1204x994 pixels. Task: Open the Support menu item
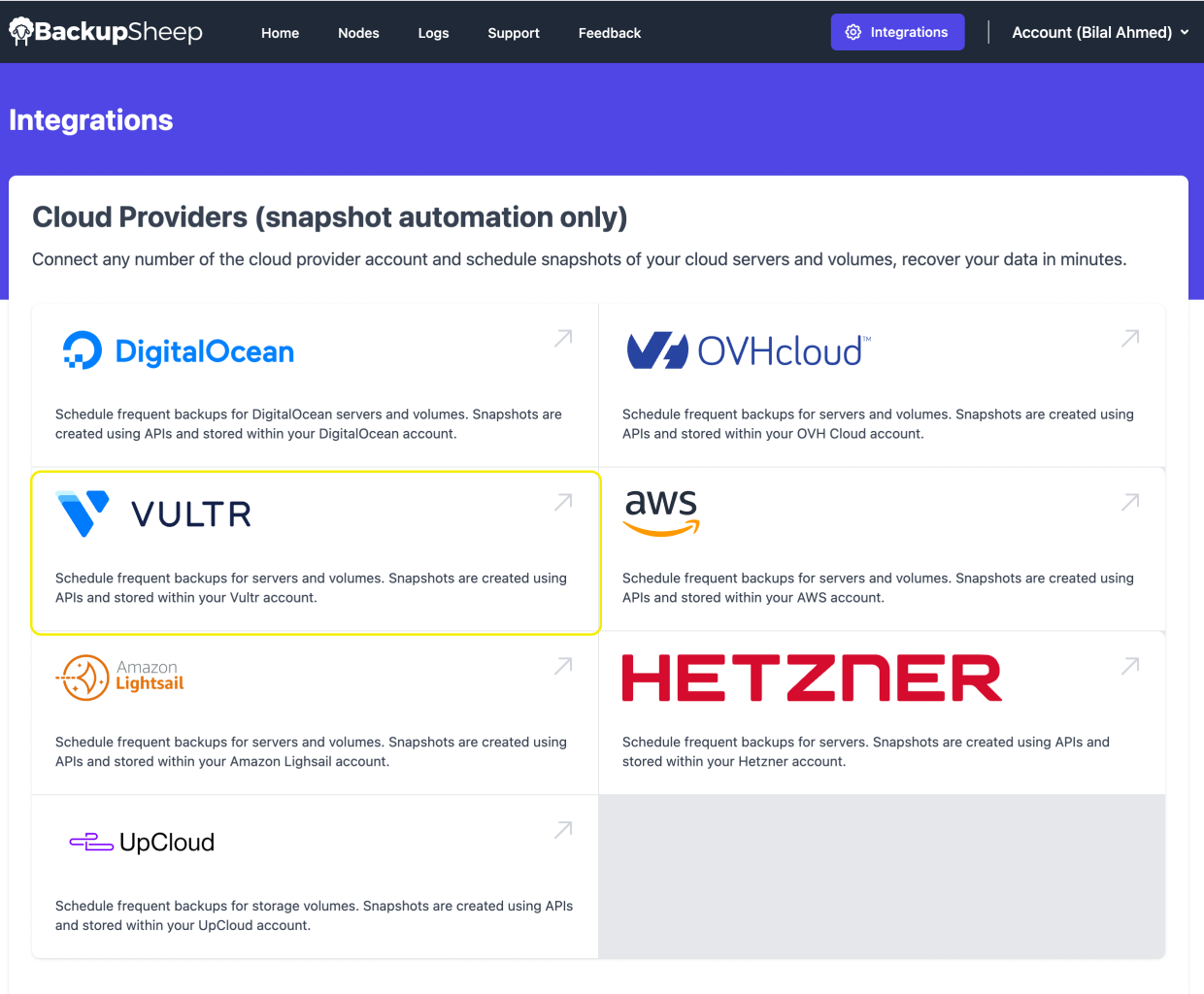(514, 33)
